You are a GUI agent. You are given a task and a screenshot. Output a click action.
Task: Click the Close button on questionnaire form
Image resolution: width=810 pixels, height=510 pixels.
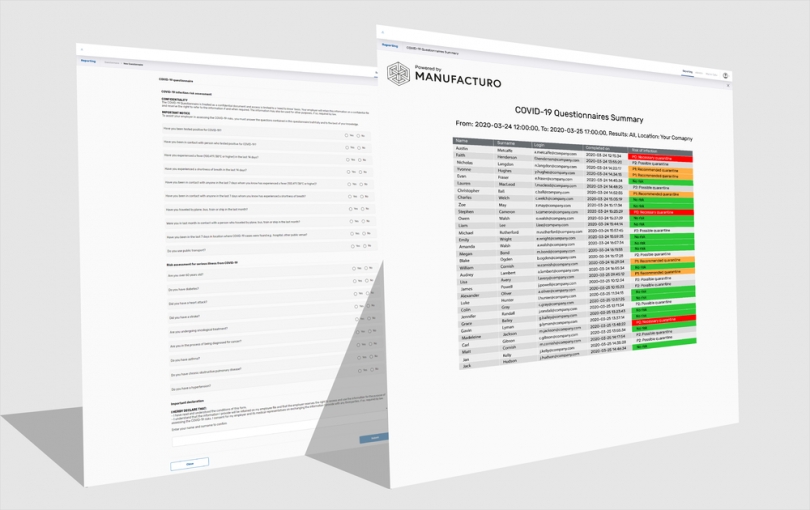click(190, 463)
